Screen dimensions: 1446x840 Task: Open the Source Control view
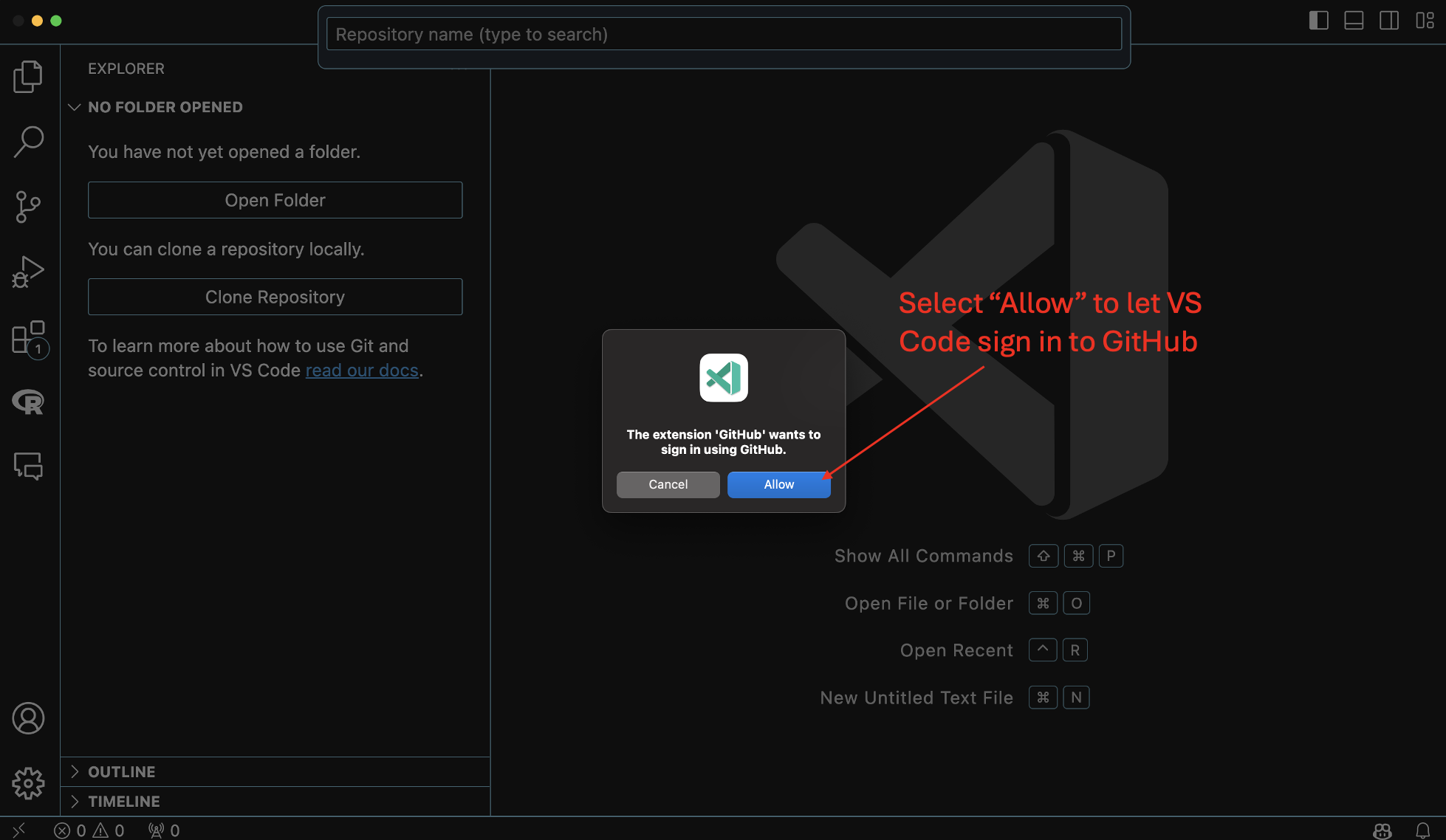tap(28, 207)
